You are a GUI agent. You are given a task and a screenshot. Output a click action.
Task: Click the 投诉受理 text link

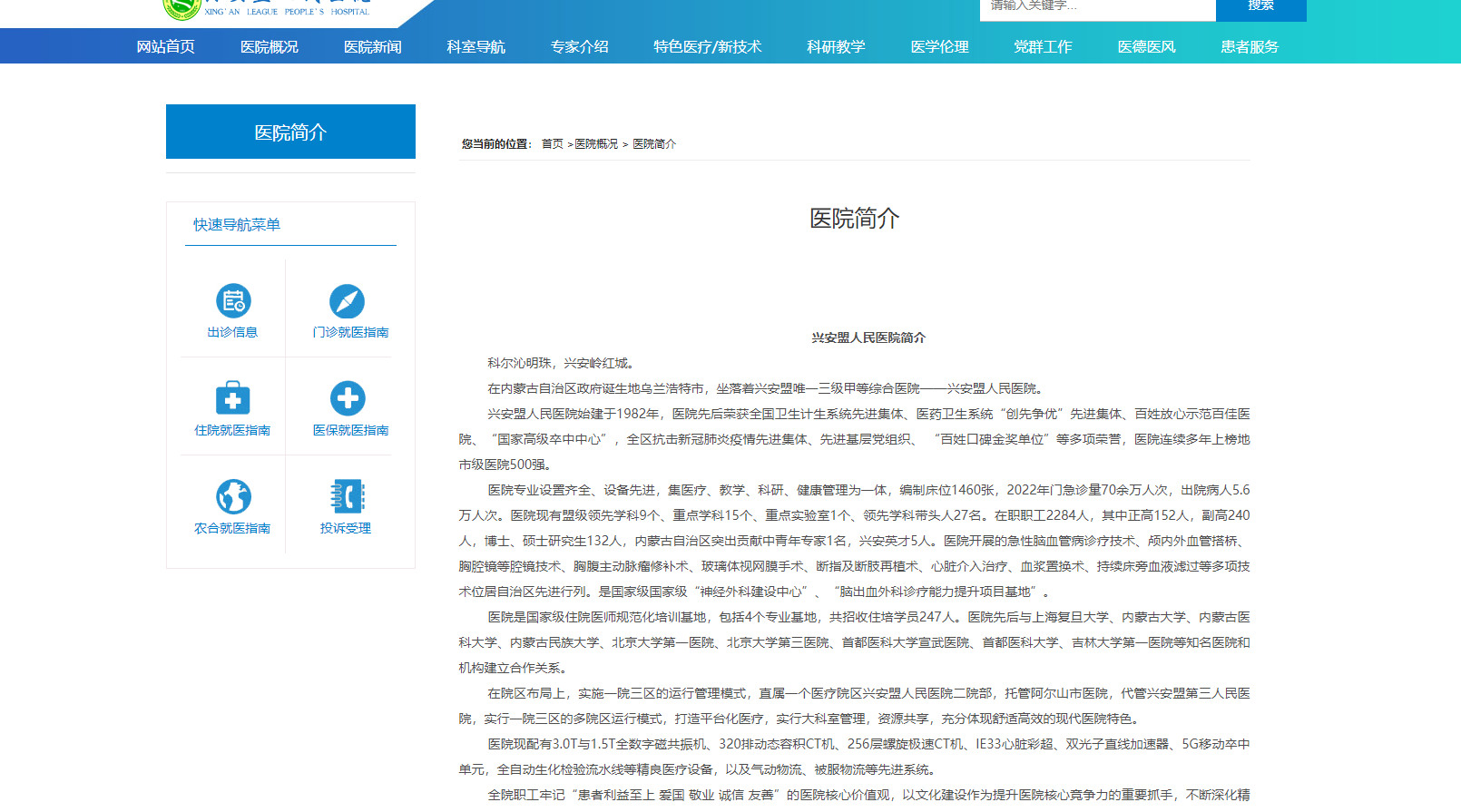coord(346,528)
